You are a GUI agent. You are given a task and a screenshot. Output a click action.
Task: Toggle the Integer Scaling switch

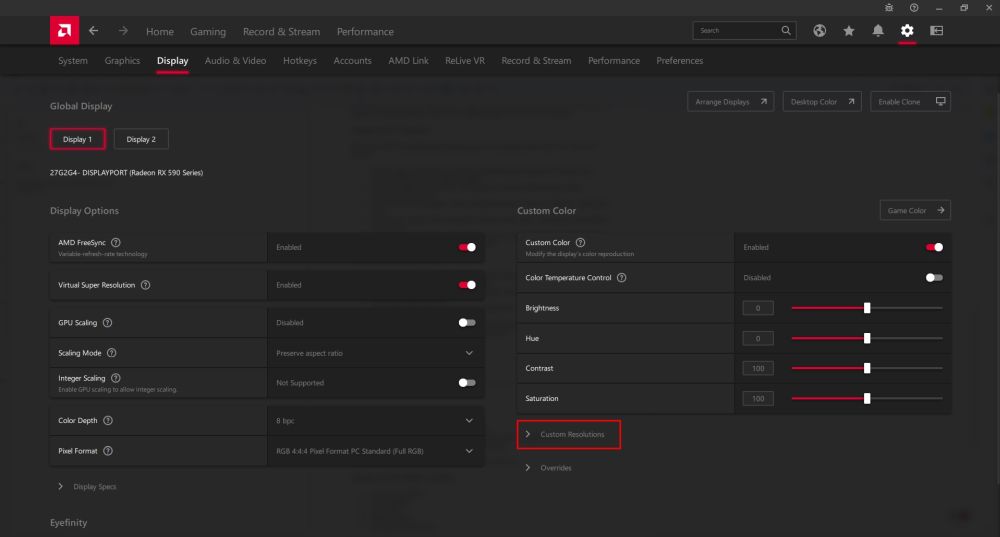click(467, 383)
